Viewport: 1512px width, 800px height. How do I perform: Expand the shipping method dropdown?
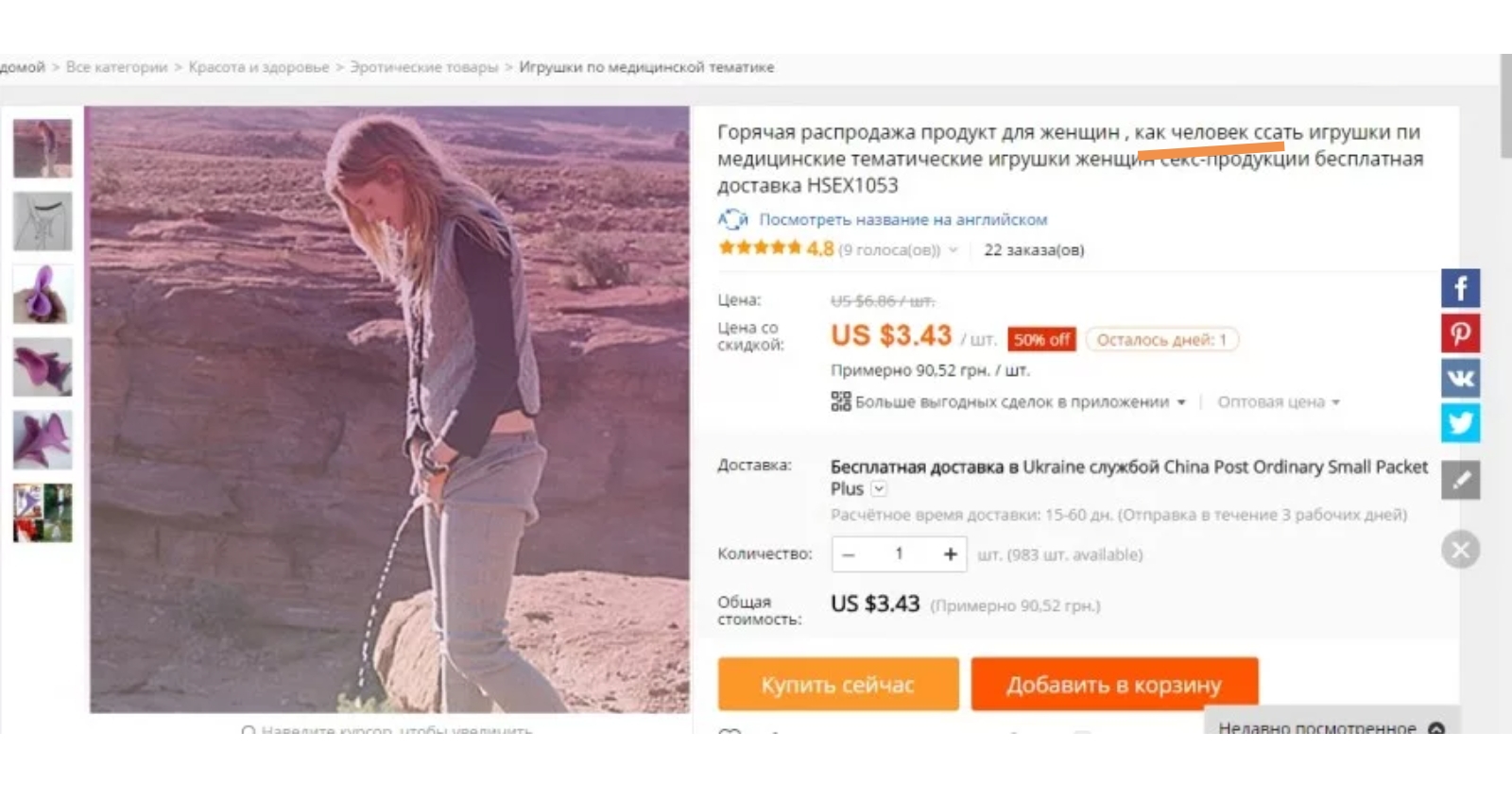point(879,488)
